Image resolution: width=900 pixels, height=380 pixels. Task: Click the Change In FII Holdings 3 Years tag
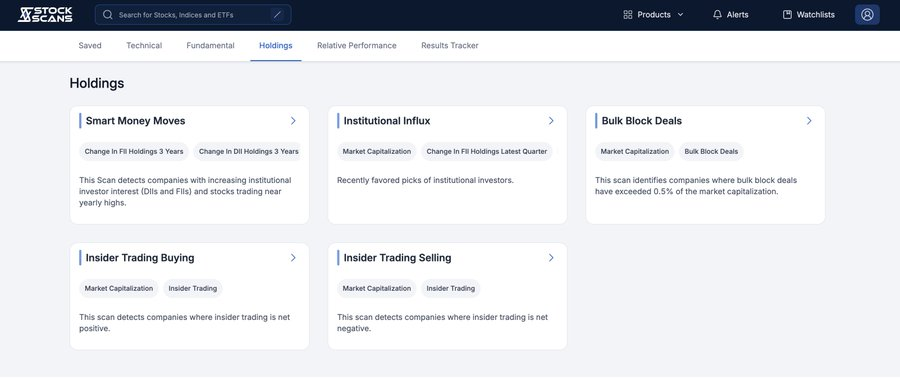pyautogui.click(x=134, y=152)
